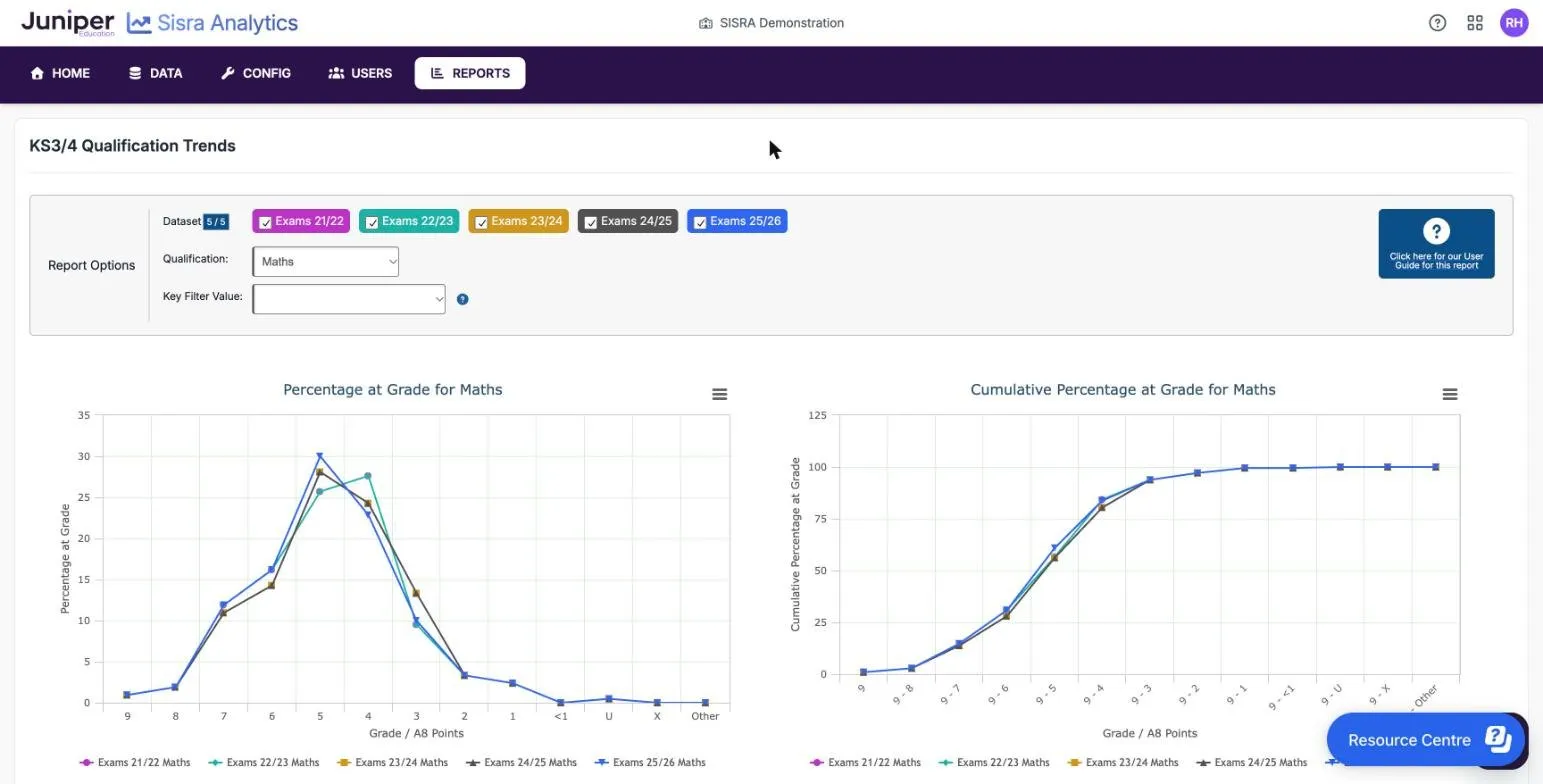Viewport: 1543px width, 784px height.
Task: Click the Resource Centre chat icon
Action: 1497,739
